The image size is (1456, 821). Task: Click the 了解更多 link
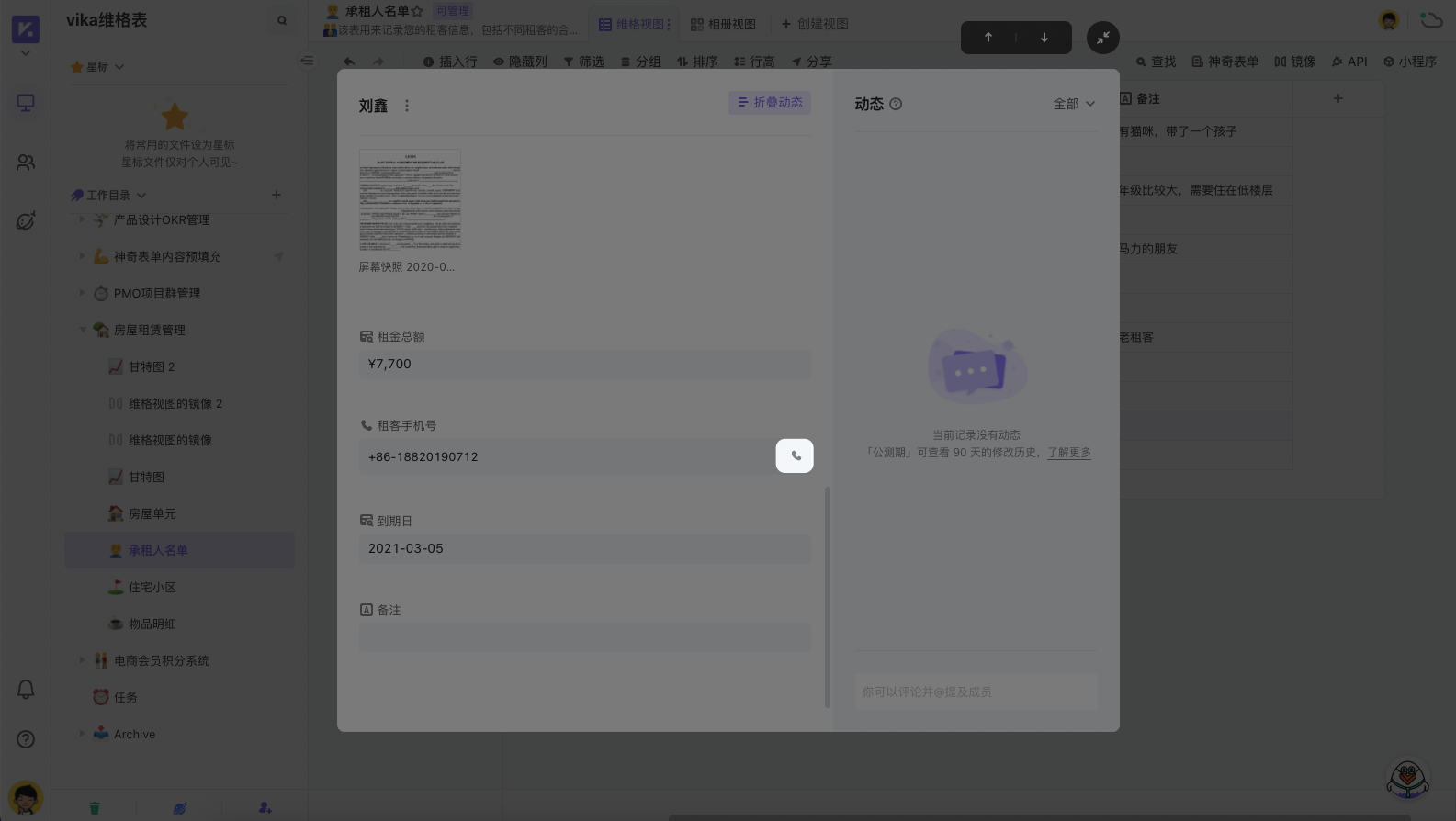click(x=1069, y=453)
